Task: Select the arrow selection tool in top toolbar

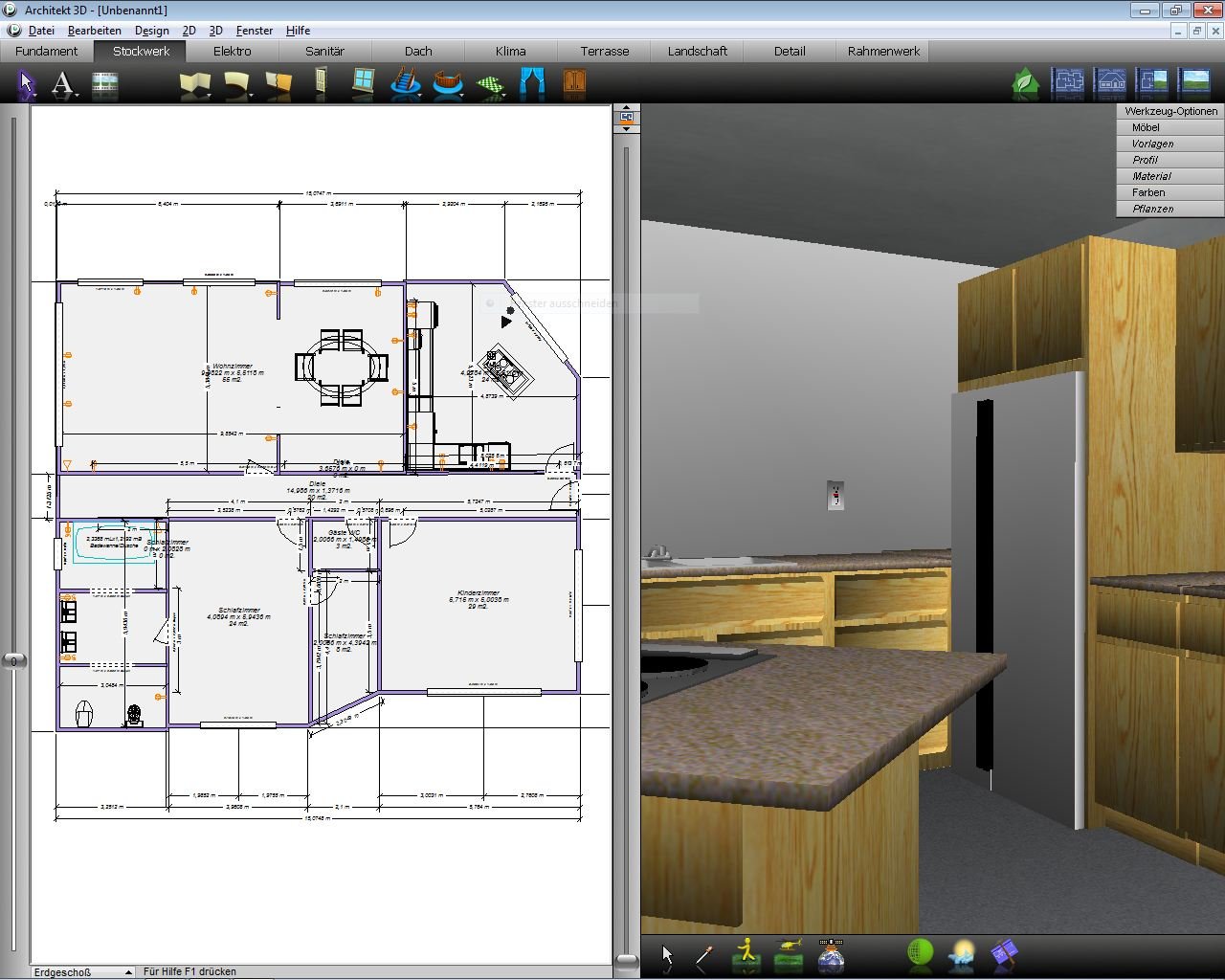Action: [x=26, y=84]
